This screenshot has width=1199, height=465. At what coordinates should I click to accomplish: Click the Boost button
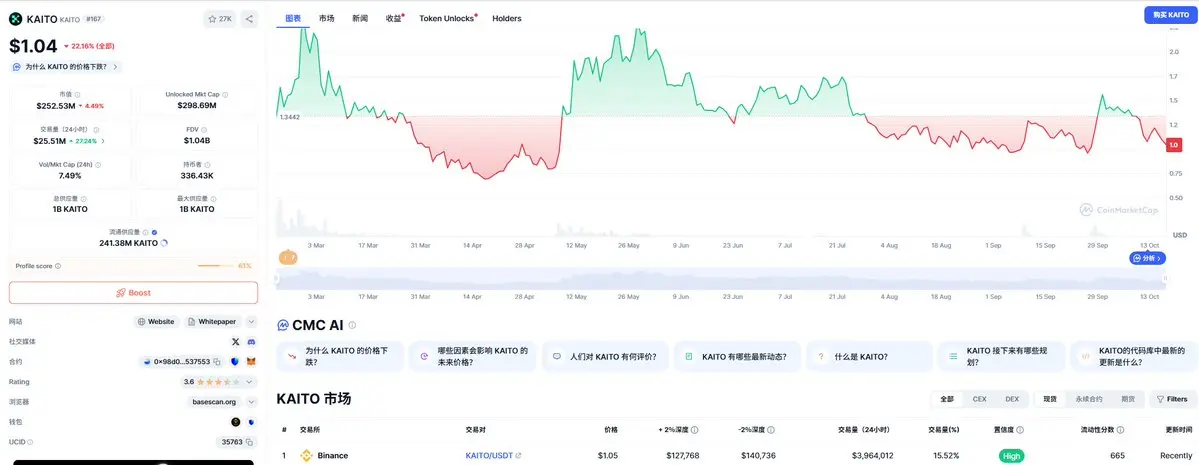coord(133,293)
